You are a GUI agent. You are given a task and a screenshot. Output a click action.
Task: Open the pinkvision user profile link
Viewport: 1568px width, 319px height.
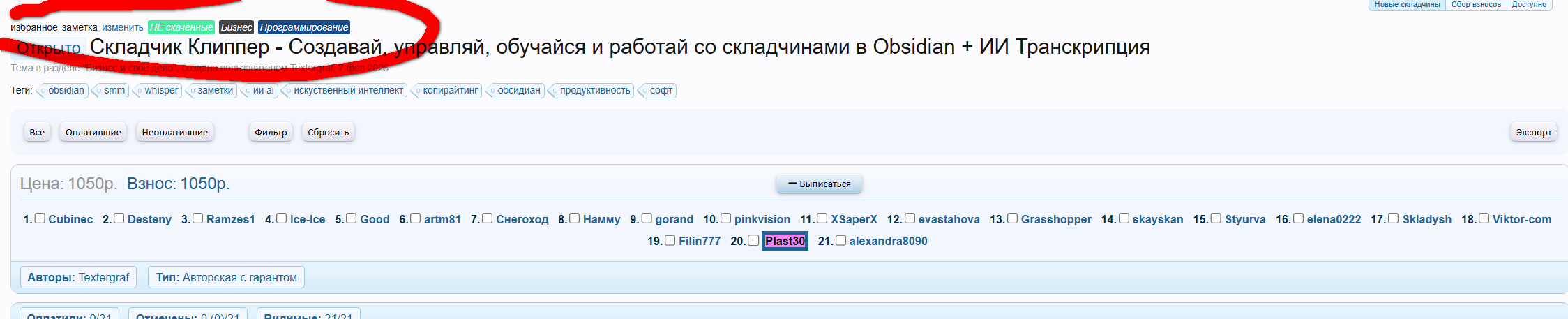point(762,220)
